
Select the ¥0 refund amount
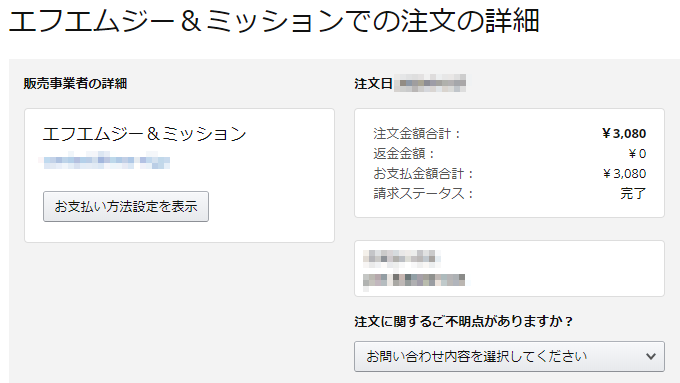[638, 154]
